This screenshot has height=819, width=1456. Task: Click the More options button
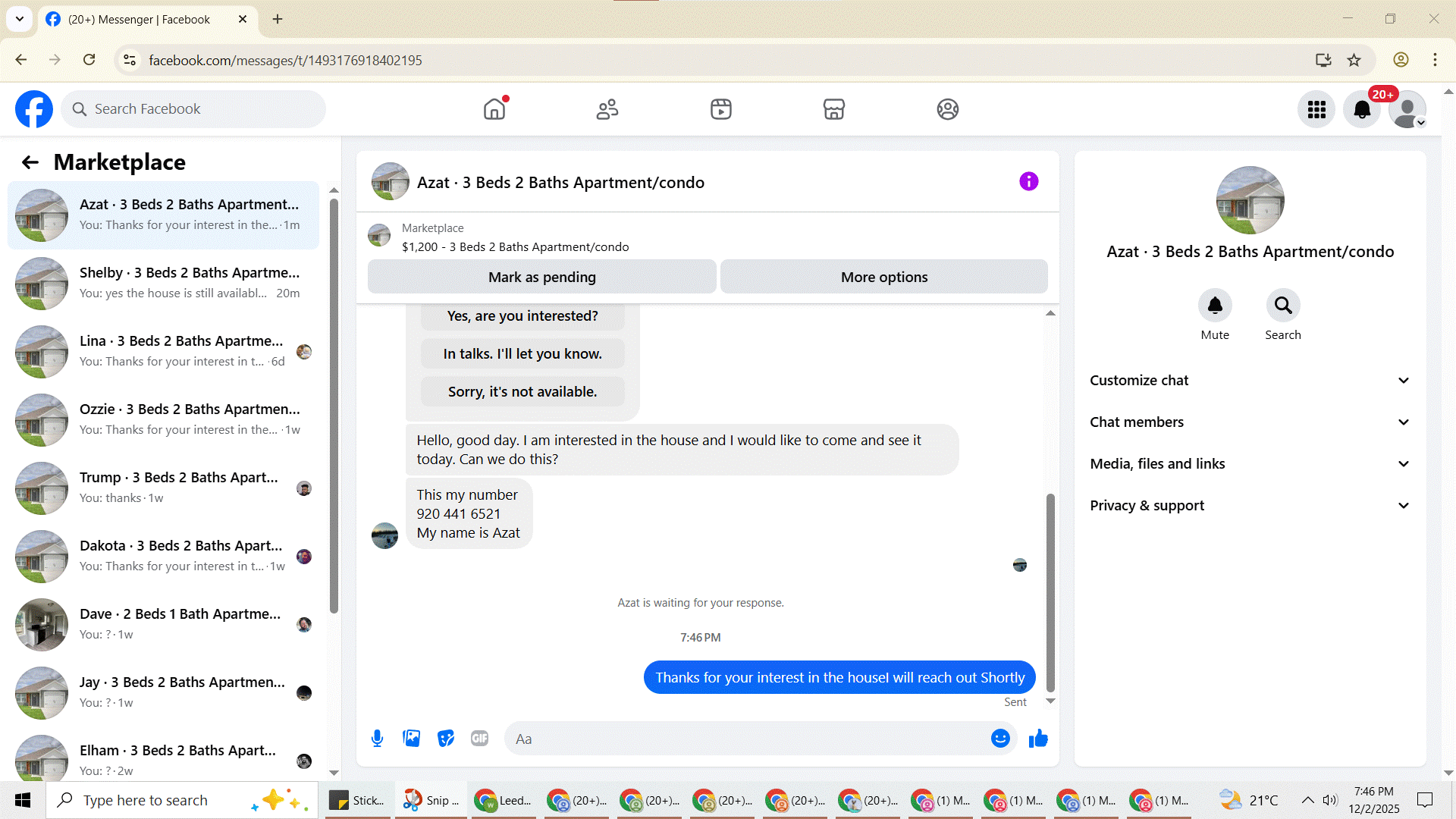point(883,277)
